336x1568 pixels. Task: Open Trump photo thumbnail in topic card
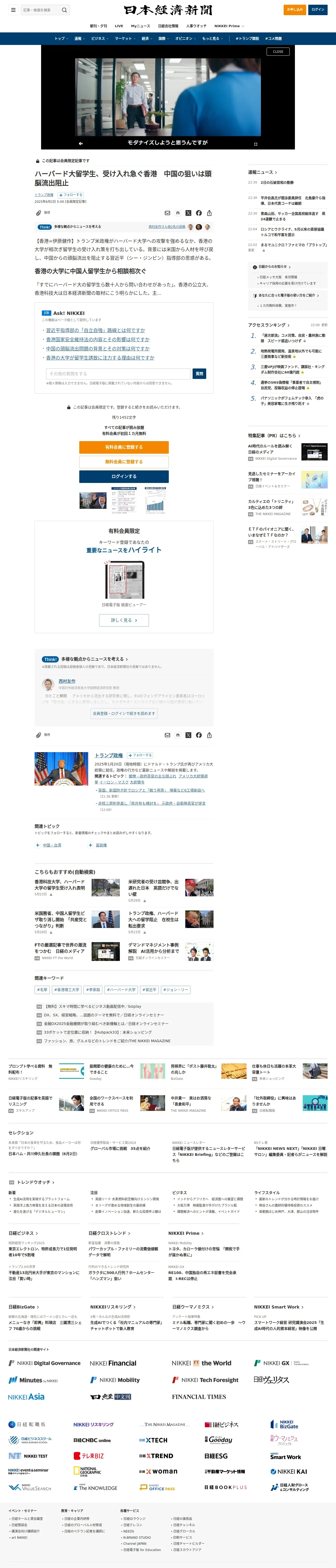(61, 769)
